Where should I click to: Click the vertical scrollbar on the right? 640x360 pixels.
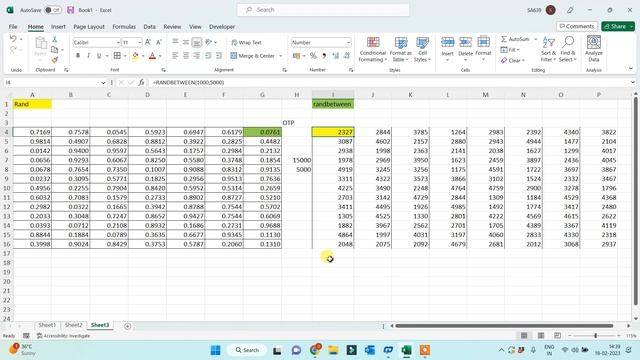(635, 202)
